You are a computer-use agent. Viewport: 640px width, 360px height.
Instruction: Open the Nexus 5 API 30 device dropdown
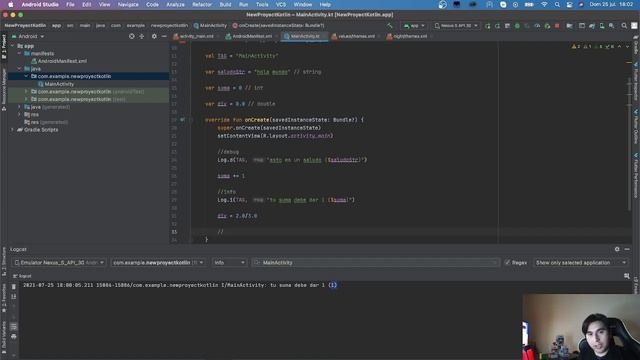tap(456, 25)
